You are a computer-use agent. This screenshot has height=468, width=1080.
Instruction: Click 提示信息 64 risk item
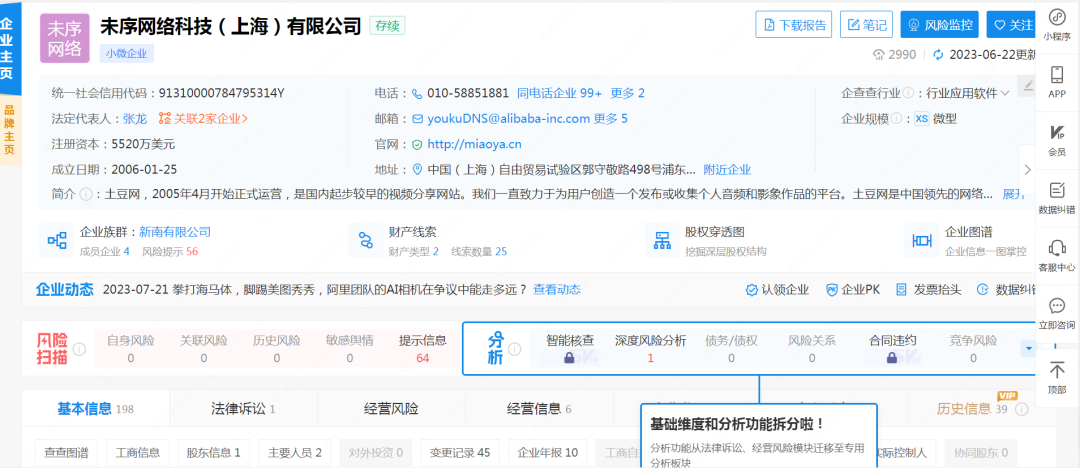click(x=423, y=349)
